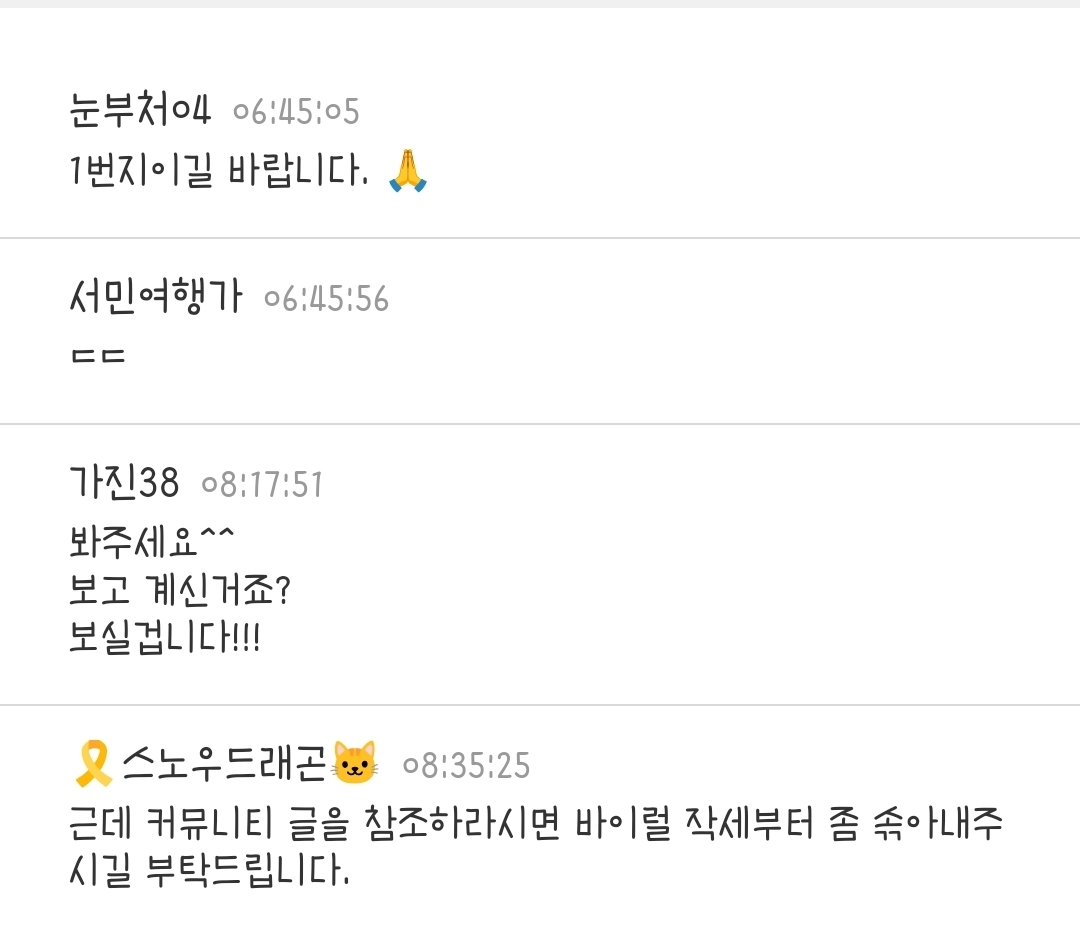Click the 06:45:05 timestamp
The width and height of the screenshot is (1080, 935).
click(x=295, y=112)
